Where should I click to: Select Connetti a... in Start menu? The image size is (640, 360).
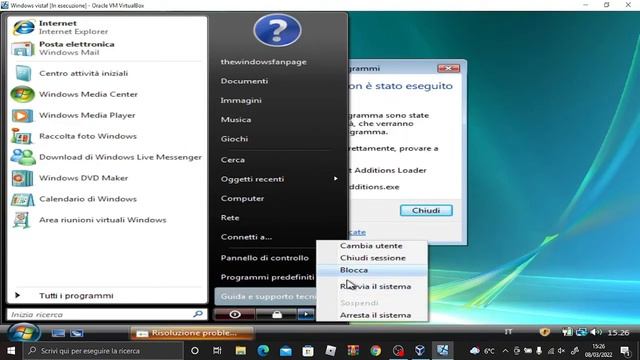pos(246,237)
